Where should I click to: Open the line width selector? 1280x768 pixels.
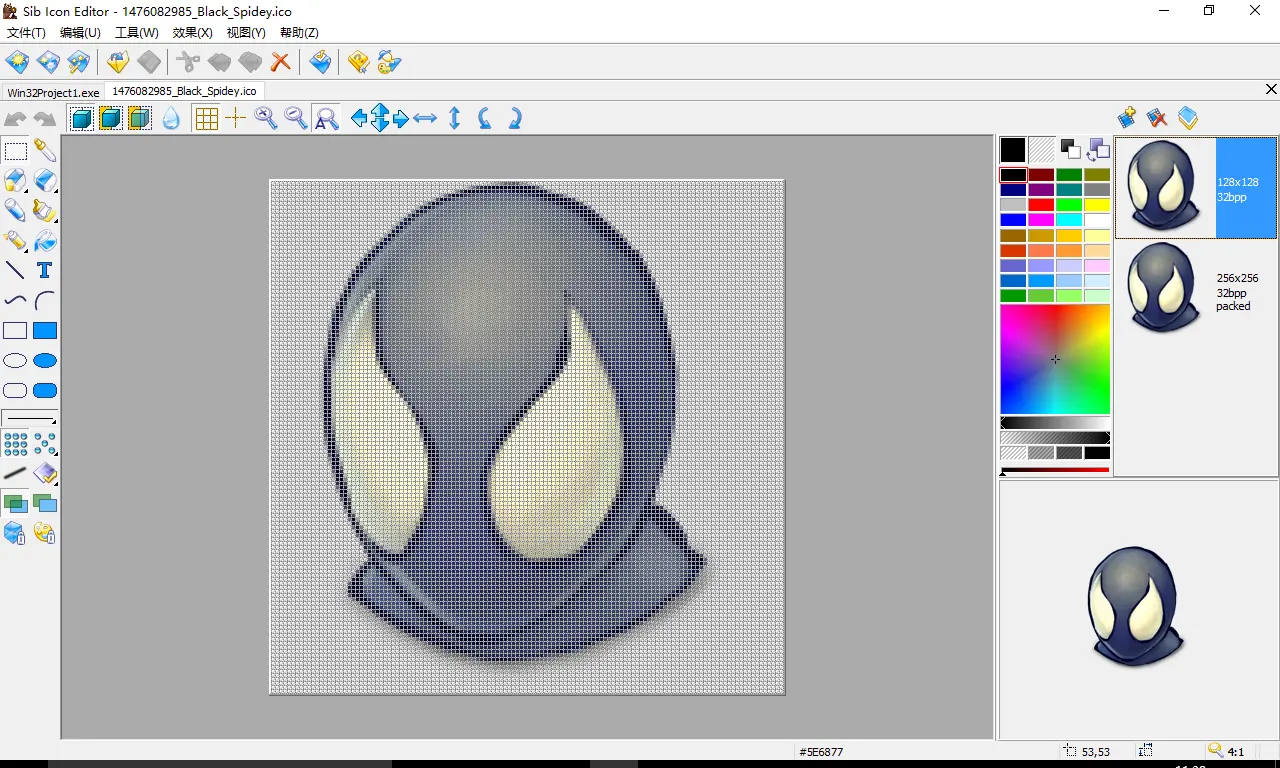click(x=30, y=417)
